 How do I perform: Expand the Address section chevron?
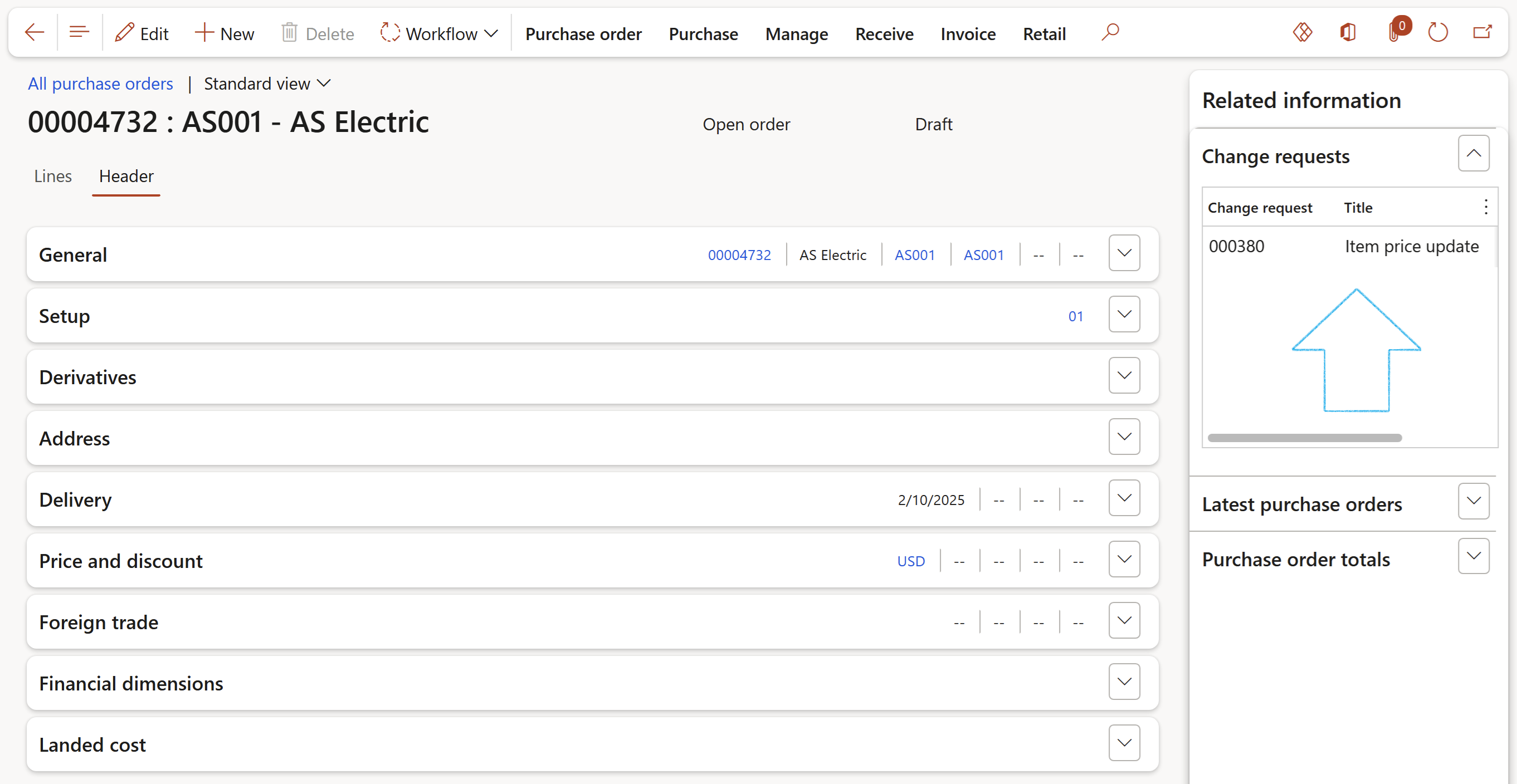click(x=1124, y=437)
